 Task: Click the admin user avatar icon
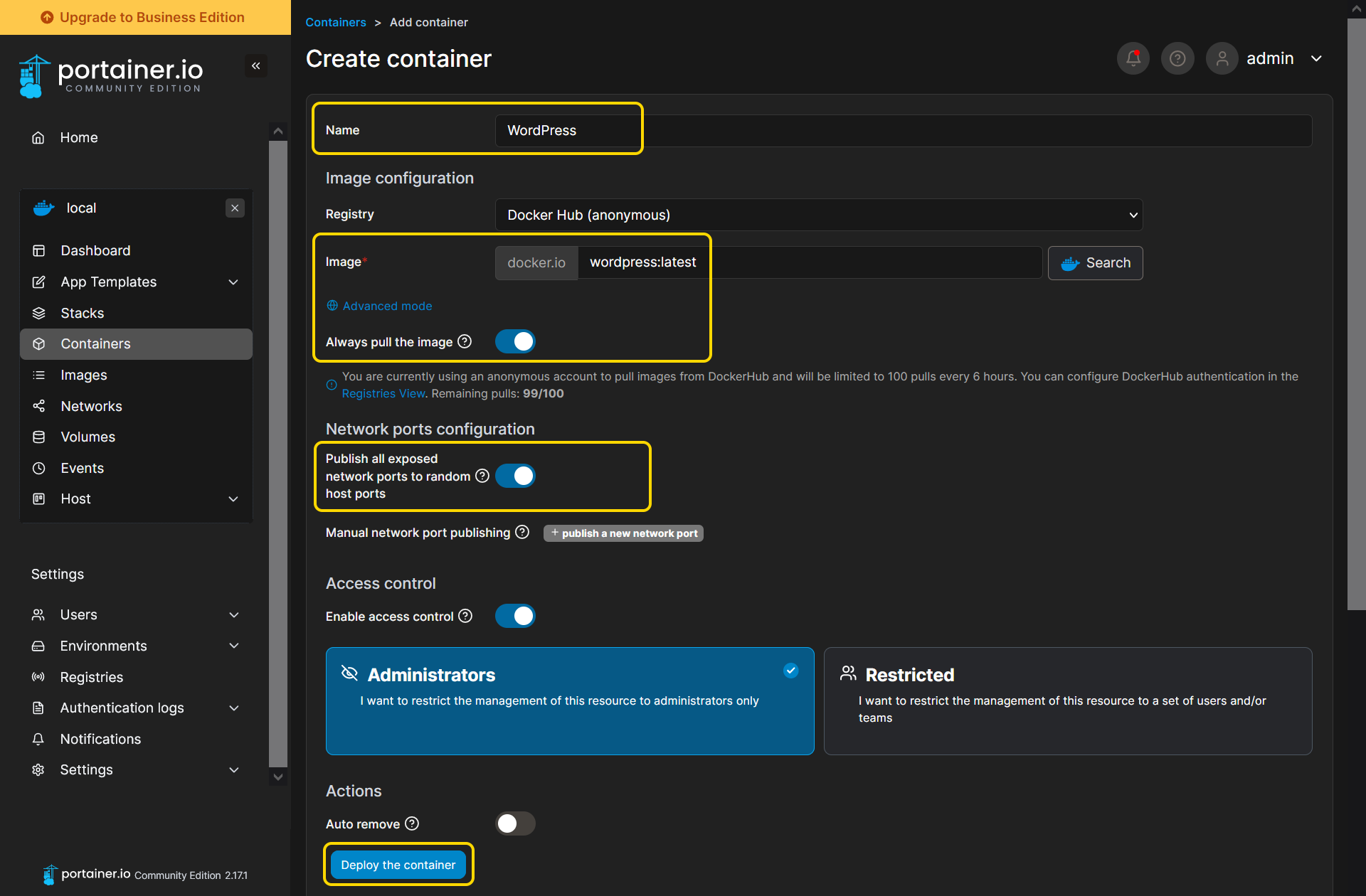tap(1222, 58)
